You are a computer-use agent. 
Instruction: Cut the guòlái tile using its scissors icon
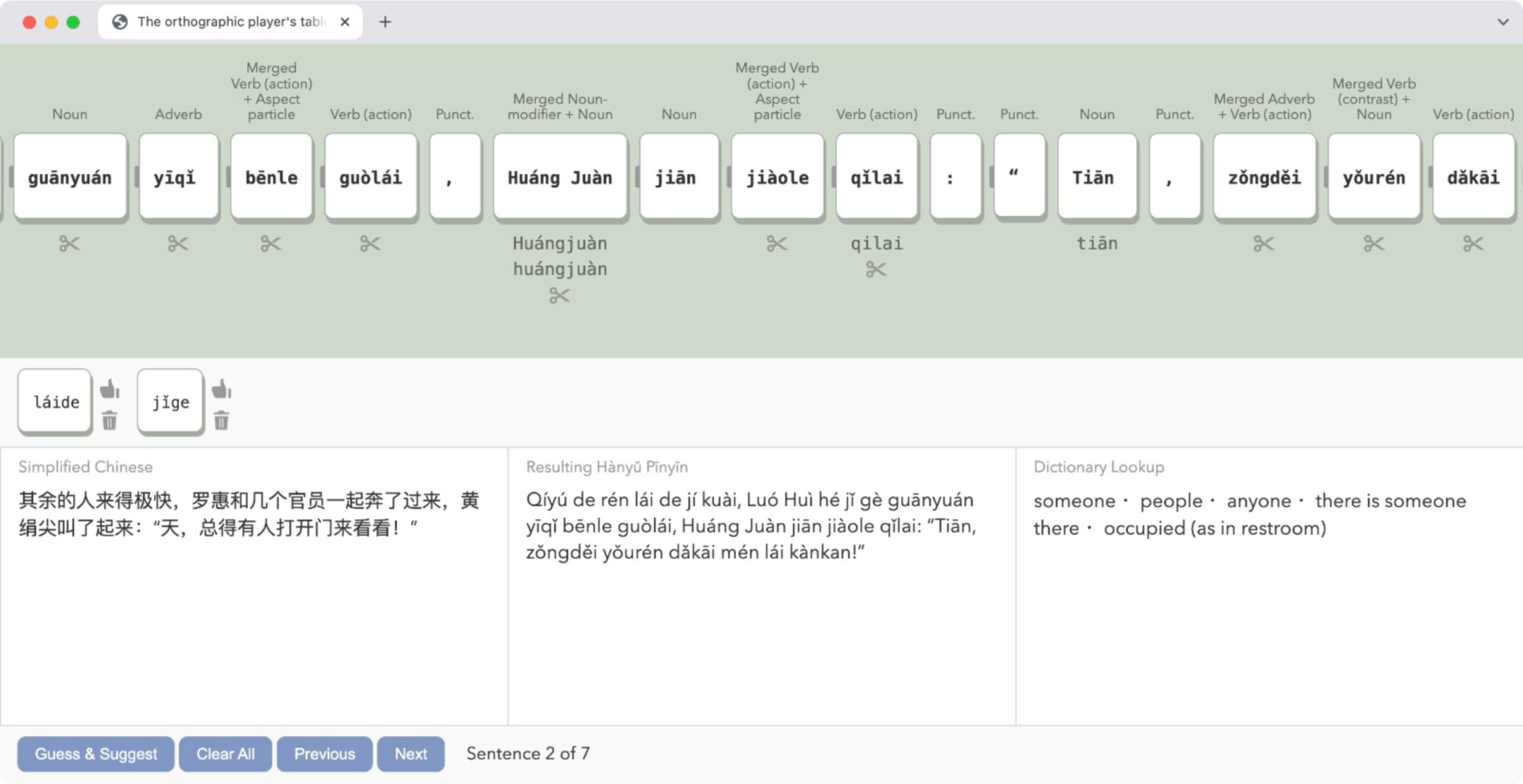pos(370,244)
